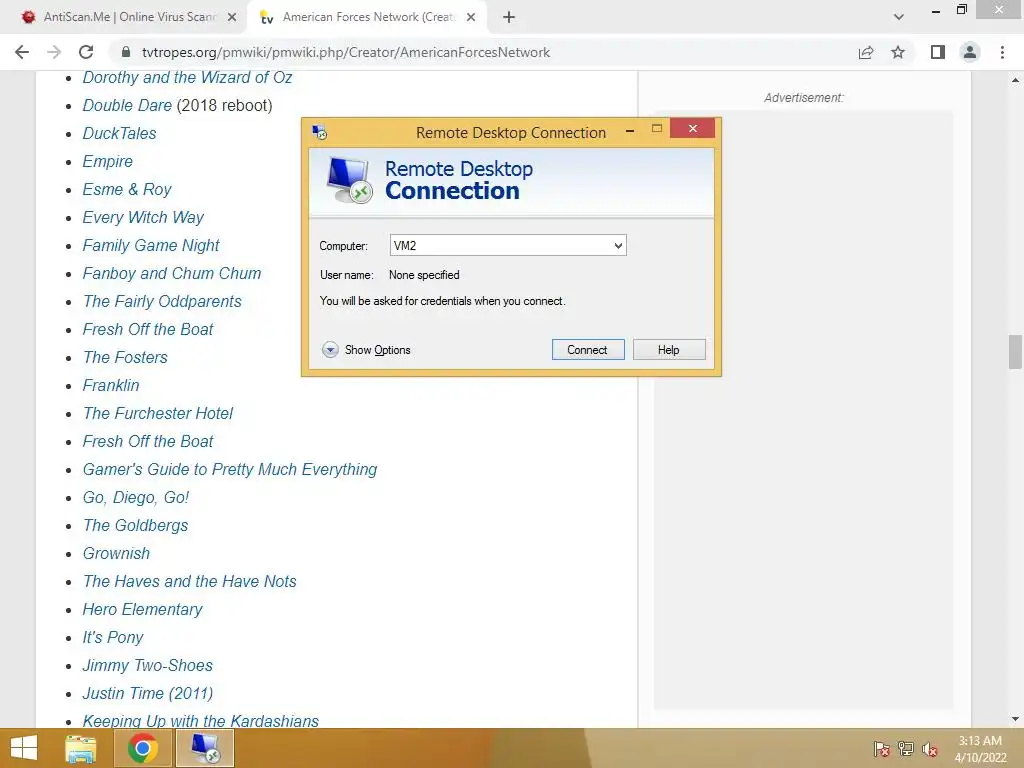
Task: Open the Franklin link
Action: pyautogui.click(x=111, y=386)
